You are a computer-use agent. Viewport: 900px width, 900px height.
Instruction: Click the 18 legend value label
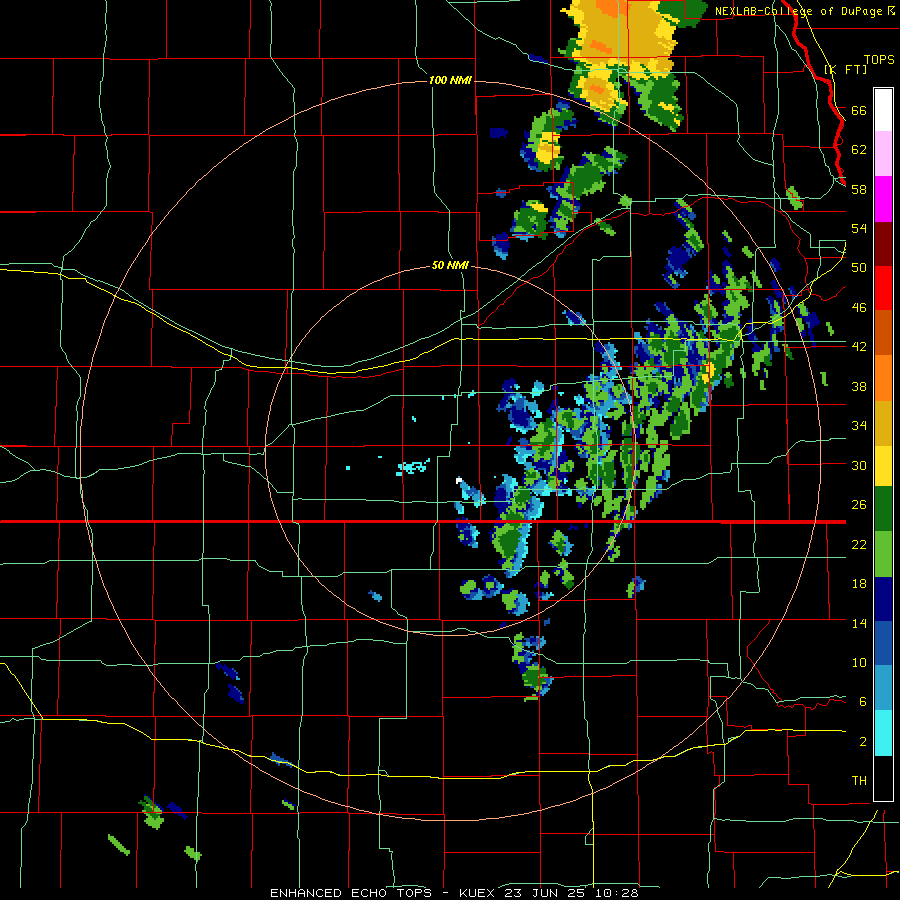tap(859, 584)
